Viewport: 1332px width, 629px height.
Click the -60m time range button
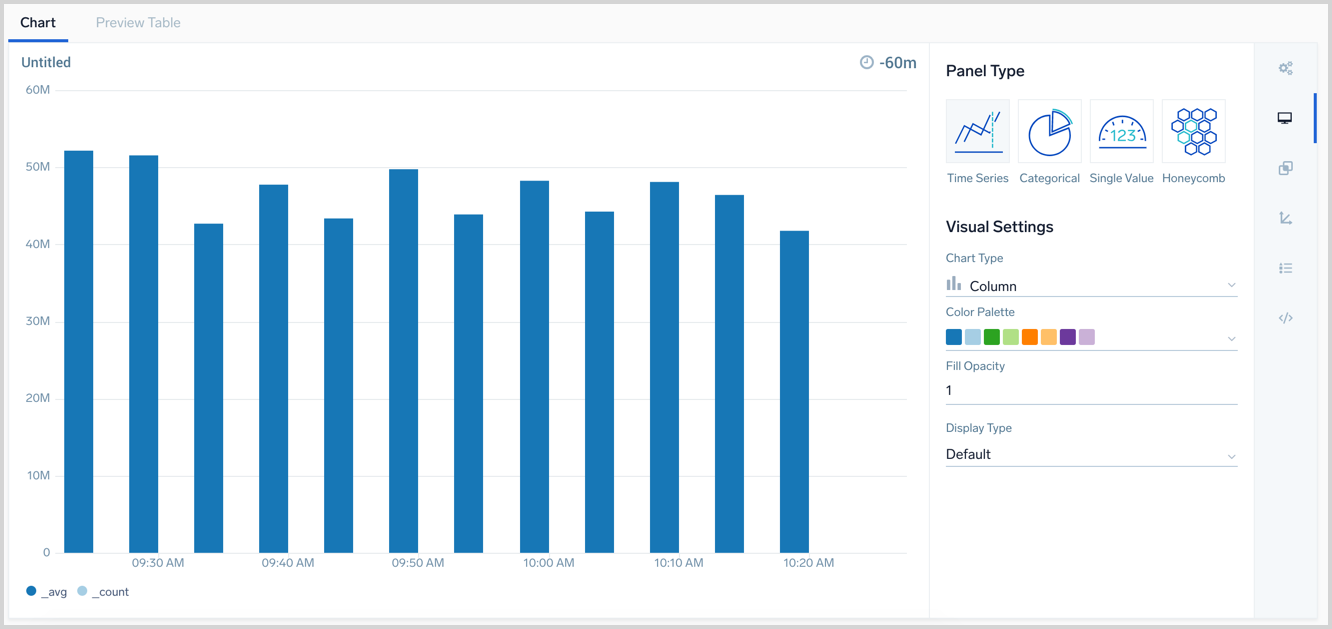tap(888, 63)
